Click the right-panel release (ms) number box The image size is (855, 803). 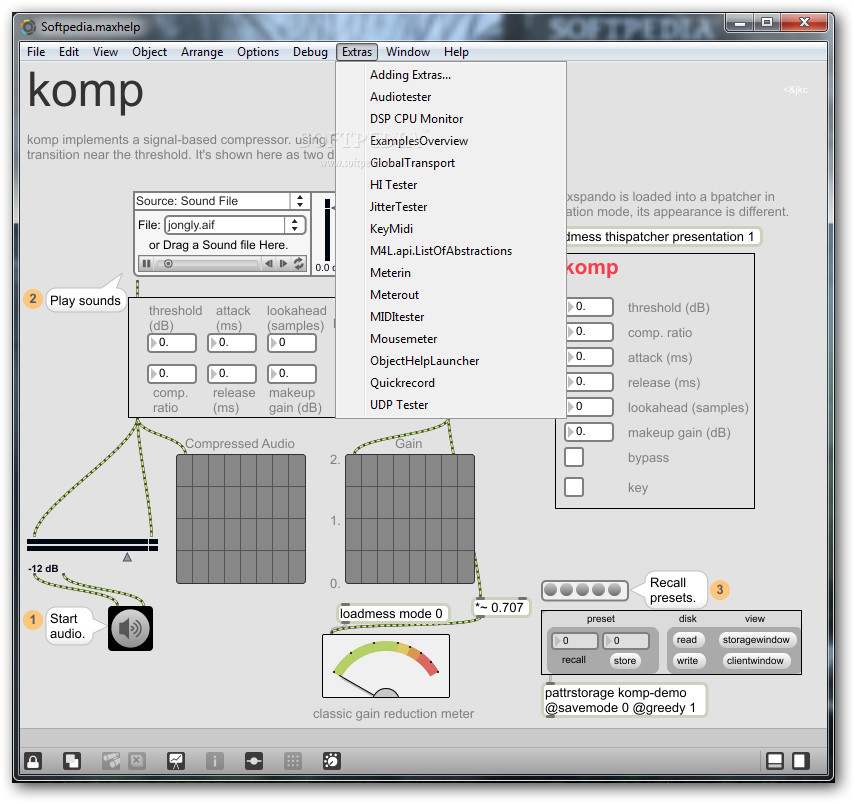tap(589, 382)
